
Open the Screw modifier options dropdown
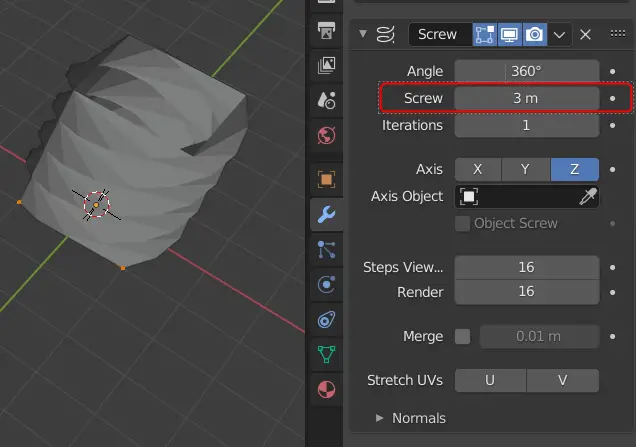click(x=559, y=34)
